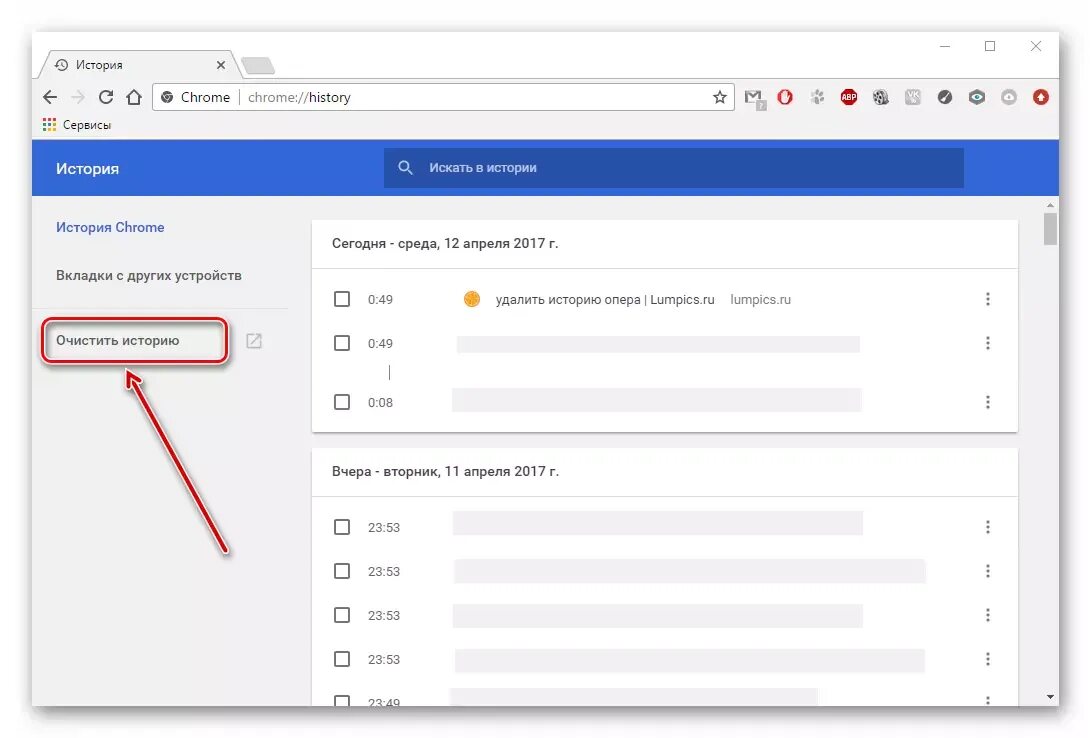Screen dimensions: 1091x738
Task: Open more actions for first 23:53 entry
Action: [x=987, y=527]
